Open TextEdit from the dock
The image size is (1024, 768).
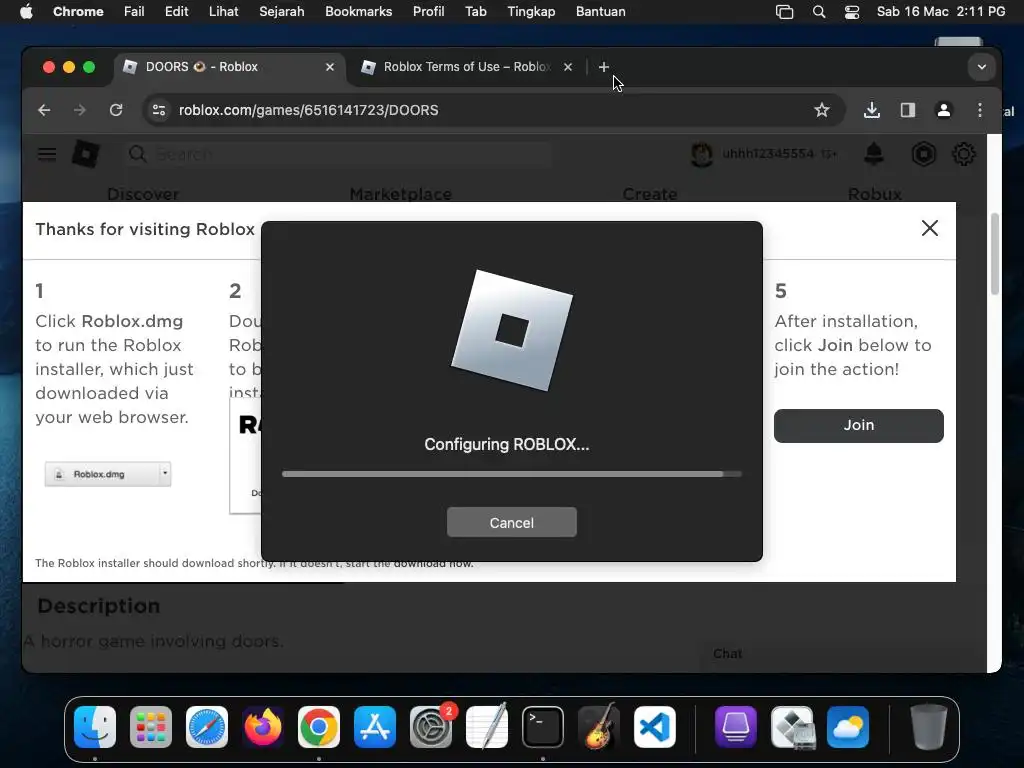(487, 727)
